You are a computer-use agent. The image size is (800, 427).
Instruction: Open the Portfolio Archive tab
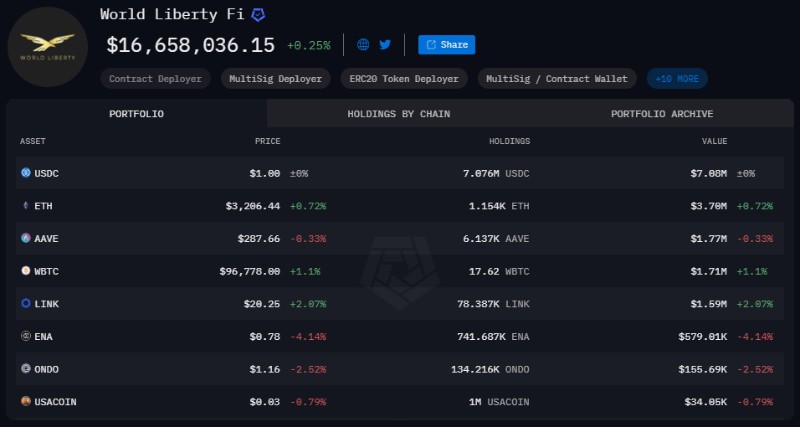coord(661,114)
